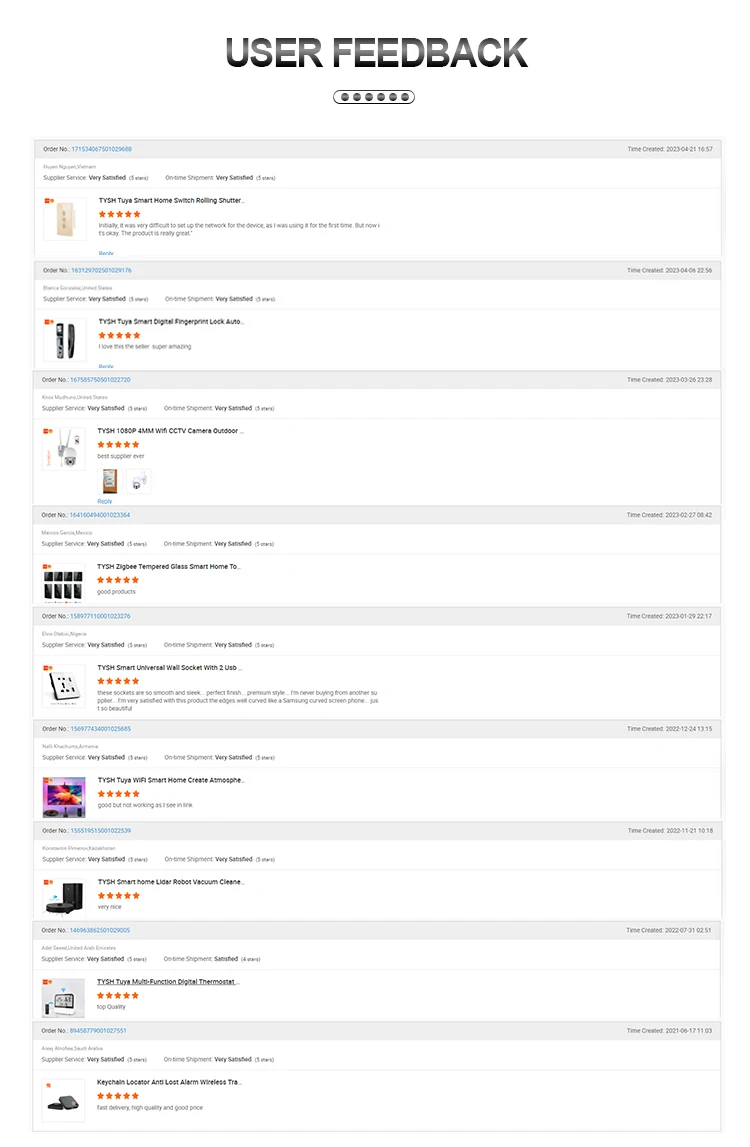This screenshot has width=750, height=1147.
Task: Click the rolling shutter switch product image
Action: point(64,219)
